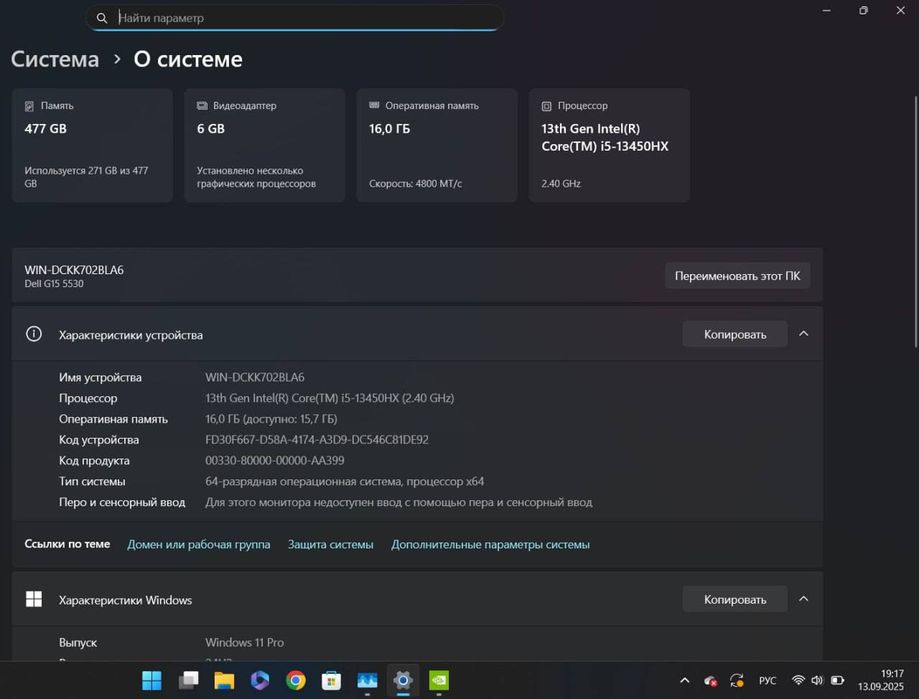This screenshot has height=699, width=919.
Task: Click the 'Dell G15 5530' model text
Action: (54, 284)
